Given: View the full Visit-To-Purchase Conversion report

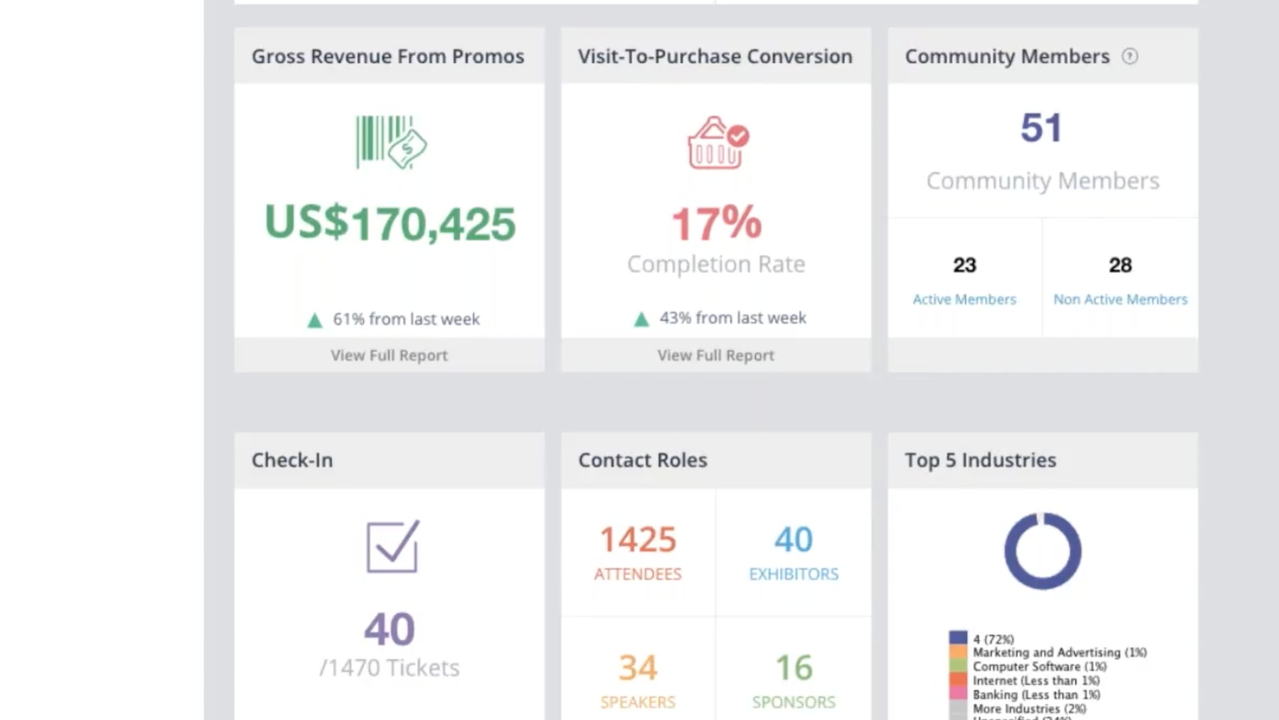Looking at the screenshot, I should click(x=715, y=355).
